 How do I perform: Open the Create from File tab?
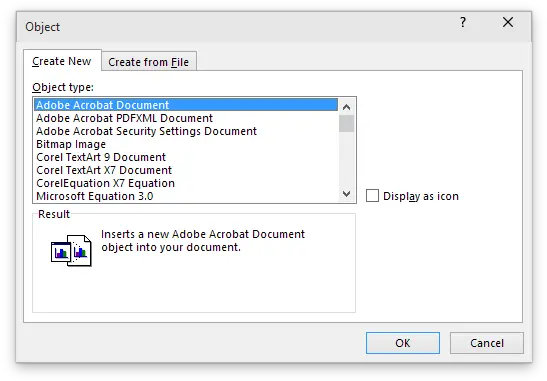click(x=149, y=62)
